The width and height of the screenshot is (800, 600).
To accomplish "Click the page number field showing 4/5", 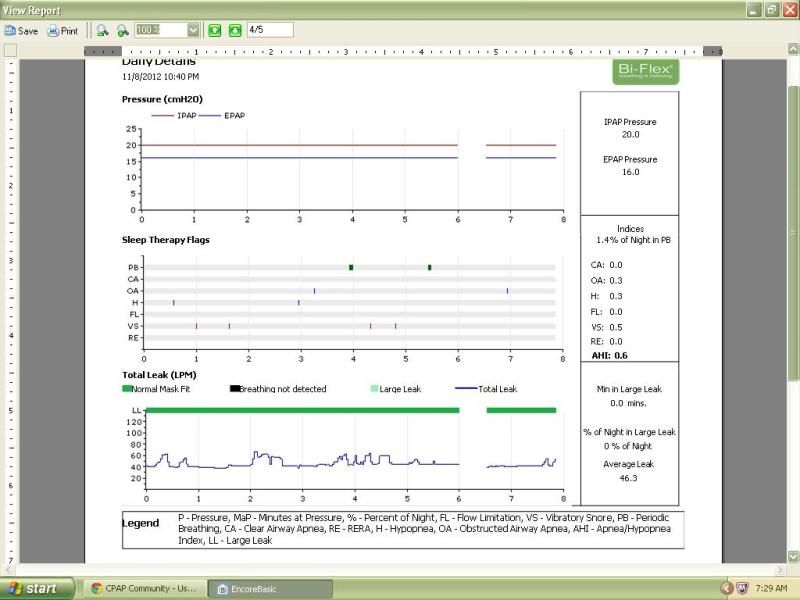I will pos(270,30).
